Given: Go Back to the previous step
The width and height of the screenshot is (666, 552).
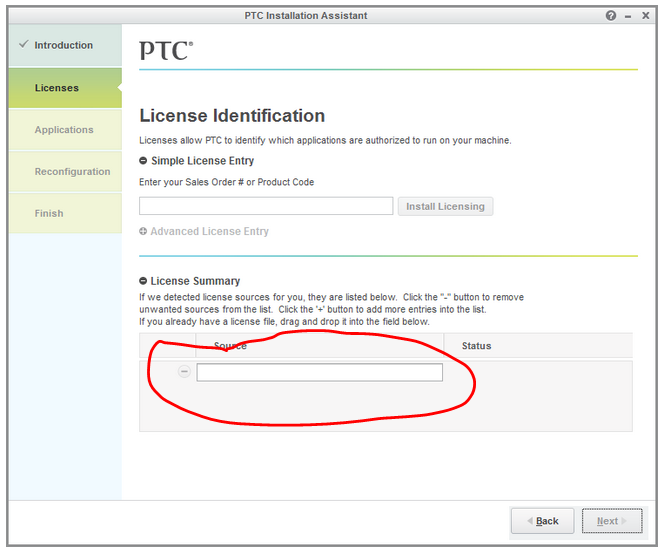Looking at the screenshot, I should click(542, 521).
